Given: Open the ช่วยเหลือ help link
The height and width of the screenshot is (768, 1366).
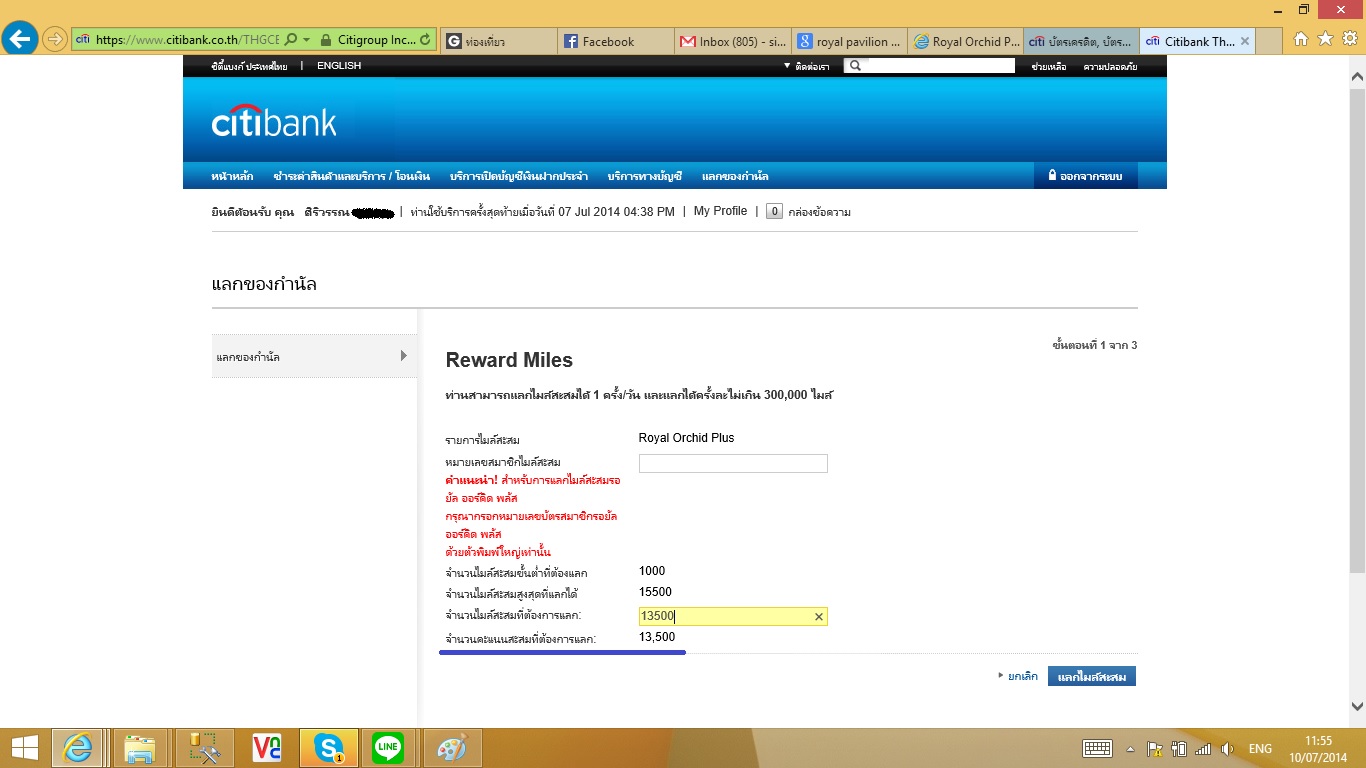Looking at the screenshot, I should tap(1048, 66).
